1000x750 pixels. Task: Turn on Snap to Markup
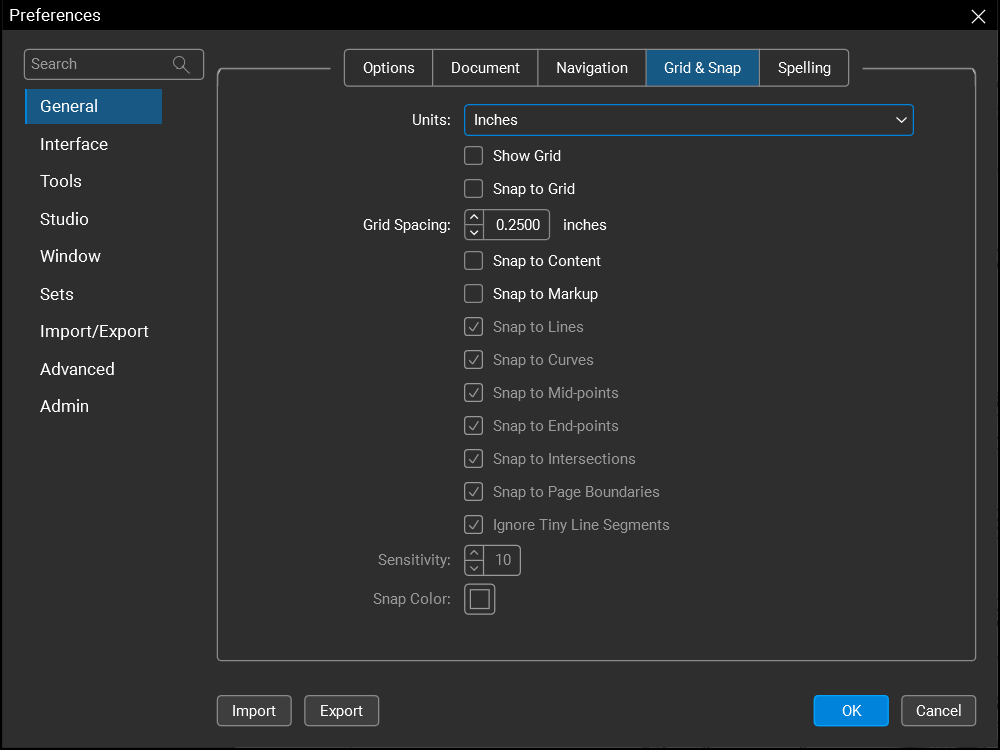(474, 294)
